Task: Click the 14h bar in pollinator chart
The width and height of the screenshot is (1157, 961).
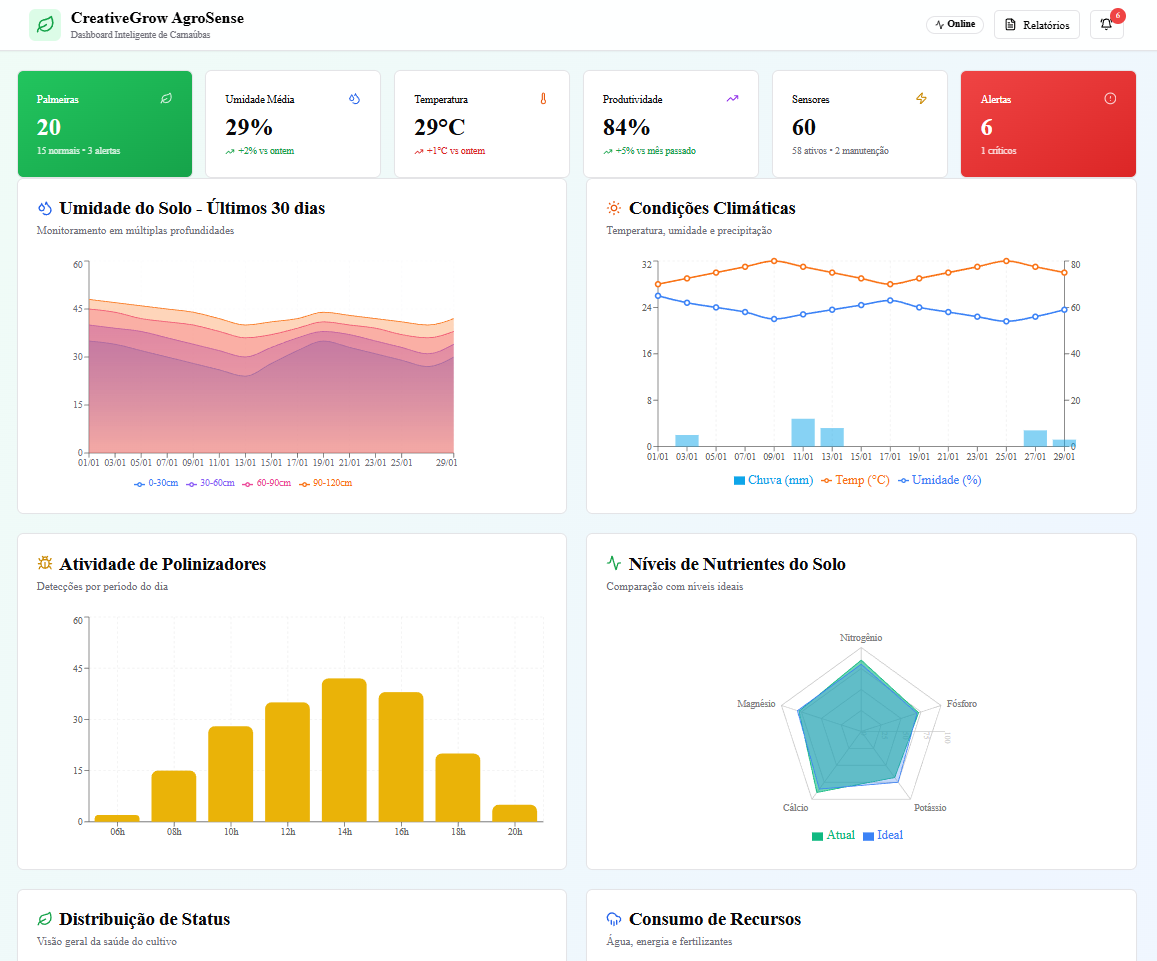Action: tap(344, 750)
